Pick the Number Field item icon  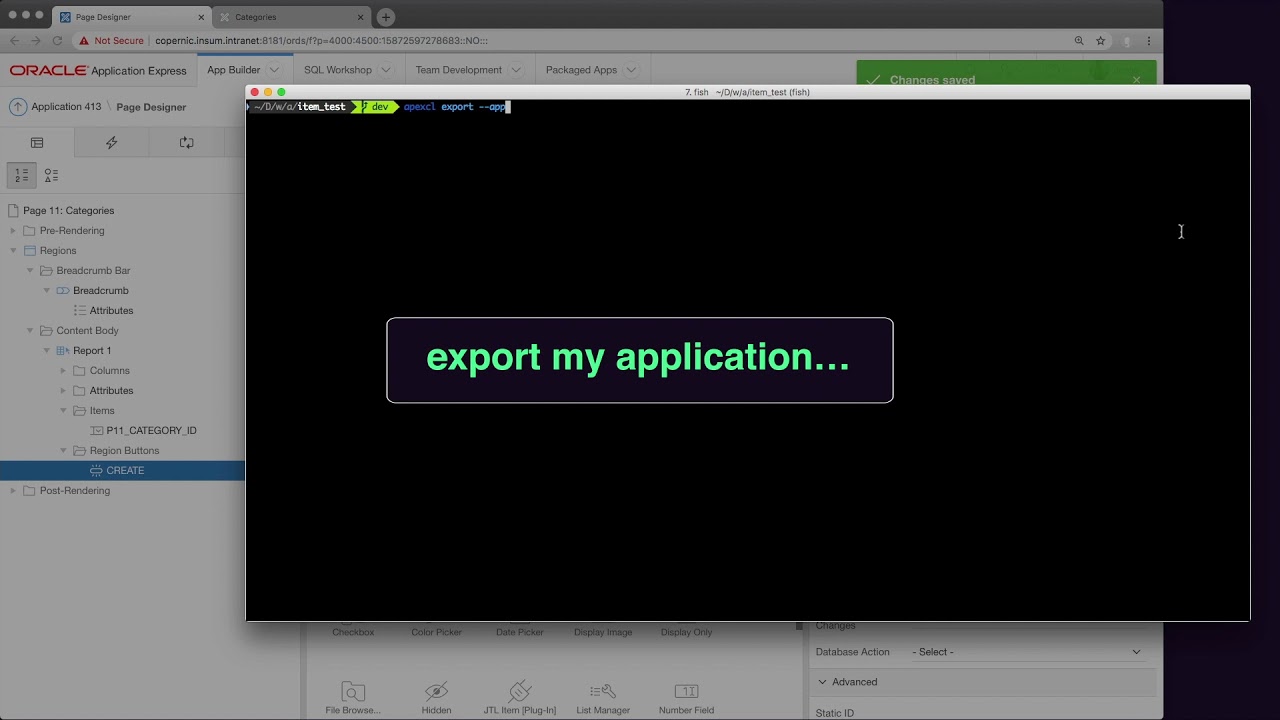686,691
